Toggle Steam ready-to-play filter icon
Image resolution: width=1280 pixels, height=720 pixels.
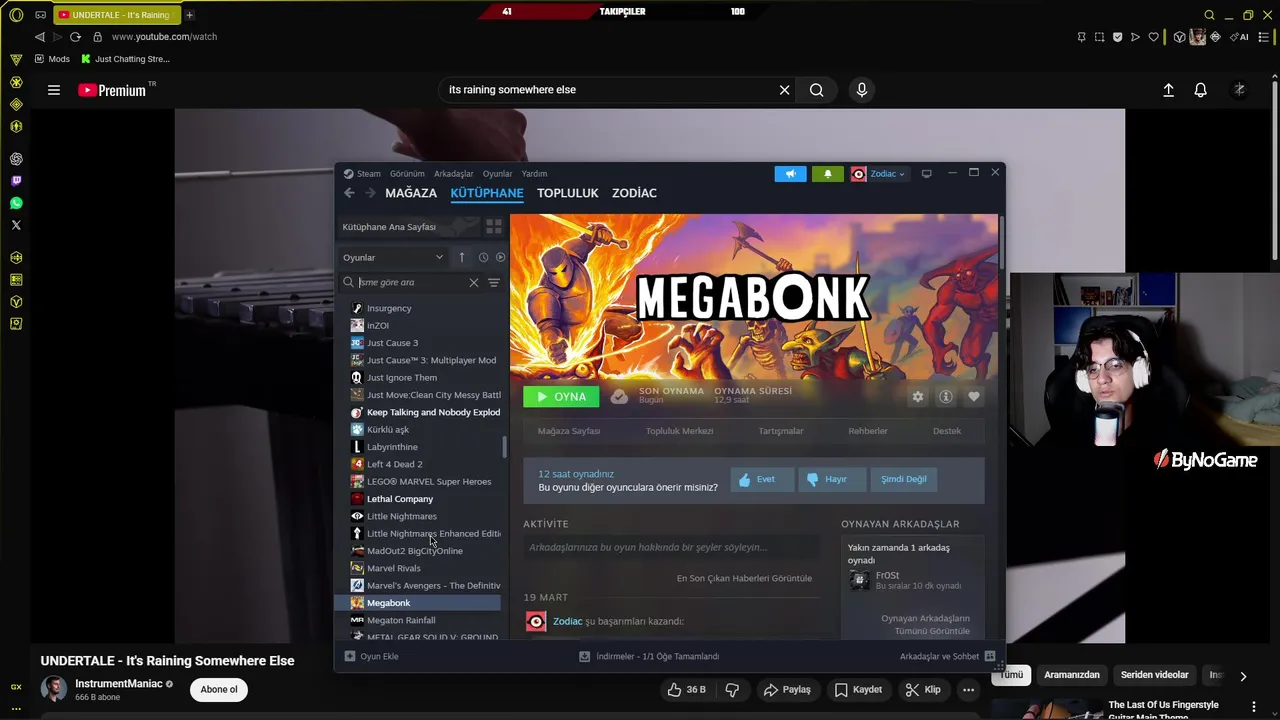pyautogui.click(x=500, y=258)
